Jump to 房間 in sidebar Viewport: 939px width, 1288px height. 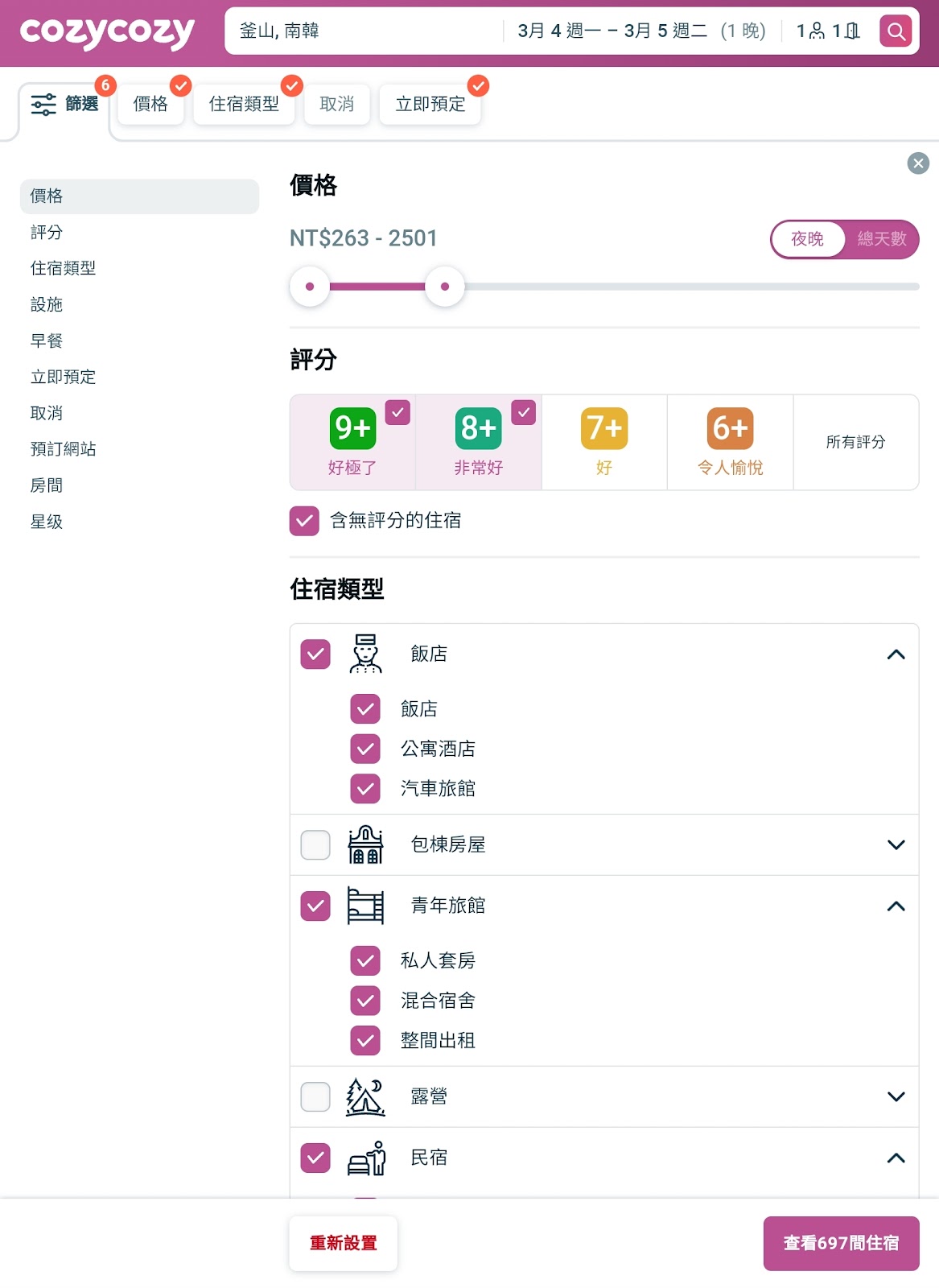click(47, 485)
